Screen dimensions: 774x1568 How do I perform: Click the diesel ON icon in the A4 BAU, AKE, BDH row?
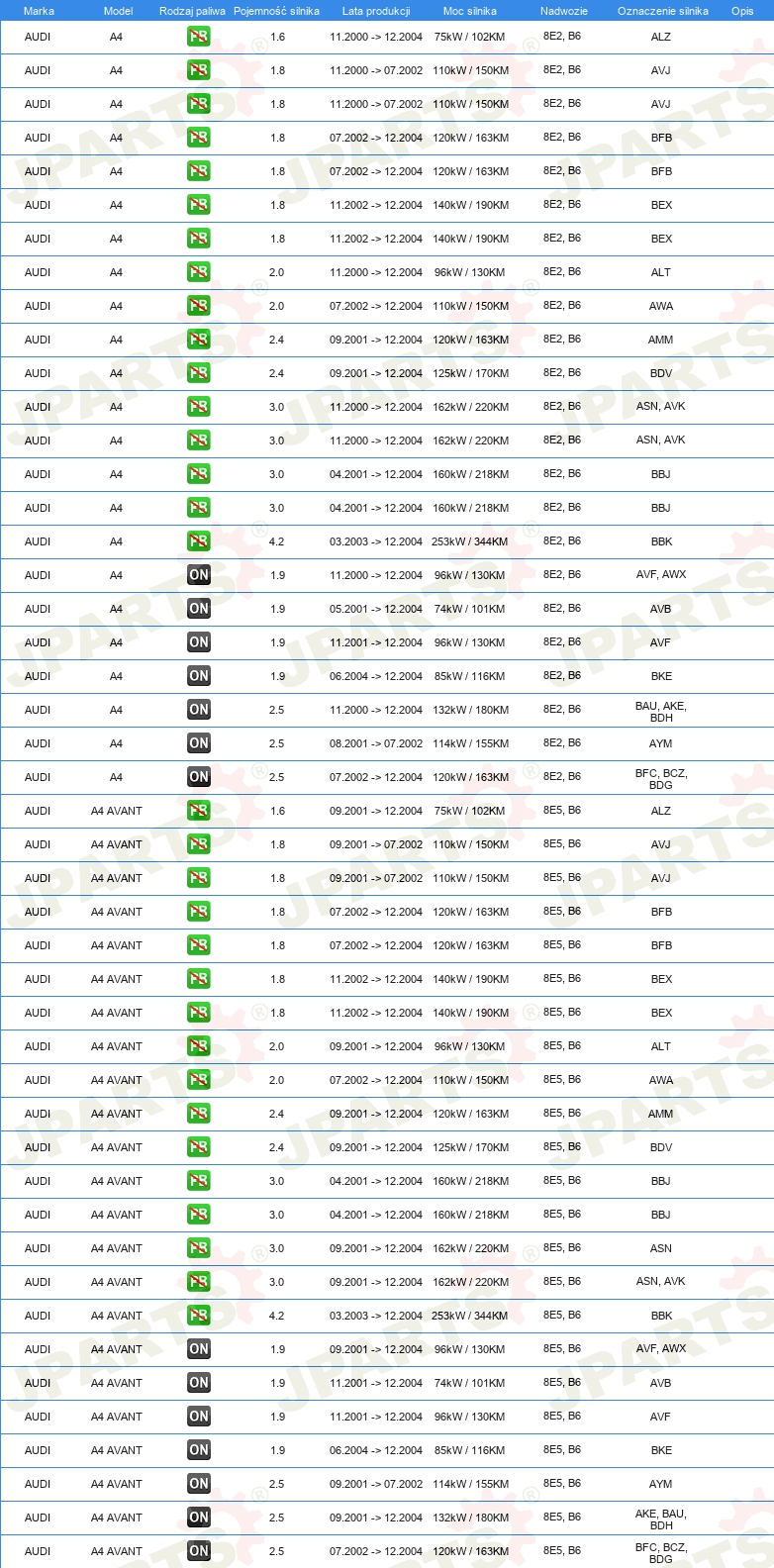coord(199,710)
